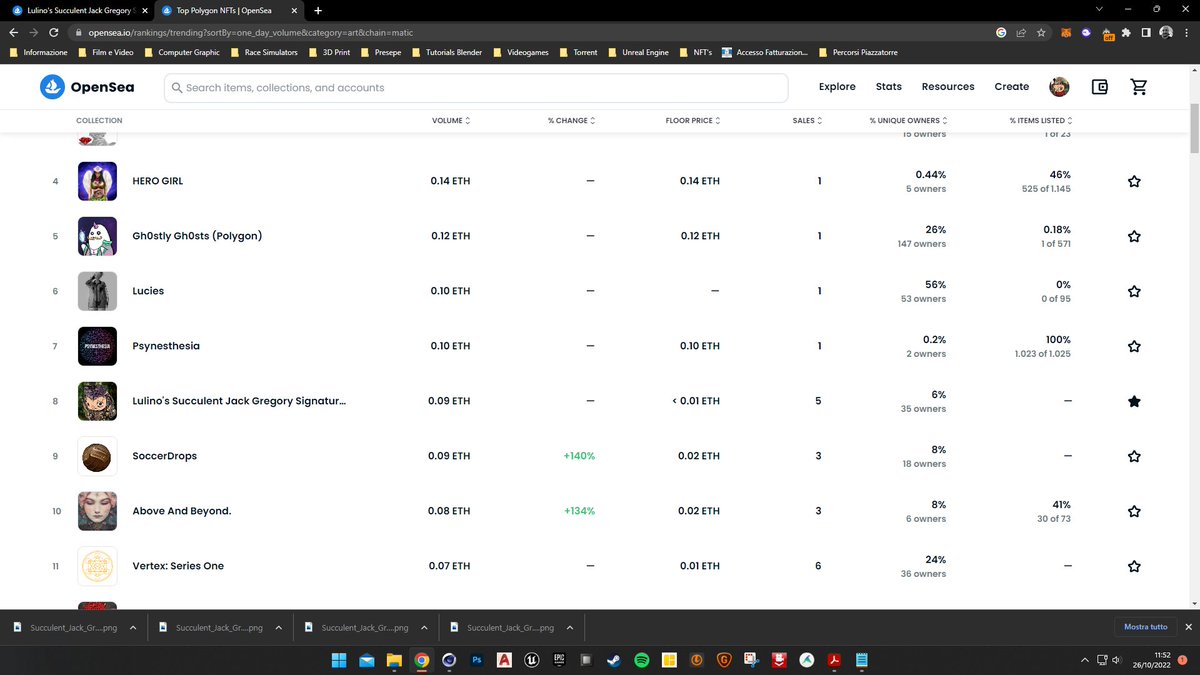Open Unreal Engine bookmark folder
Viewport: 1200px width, 675px height.
(638, 52)
